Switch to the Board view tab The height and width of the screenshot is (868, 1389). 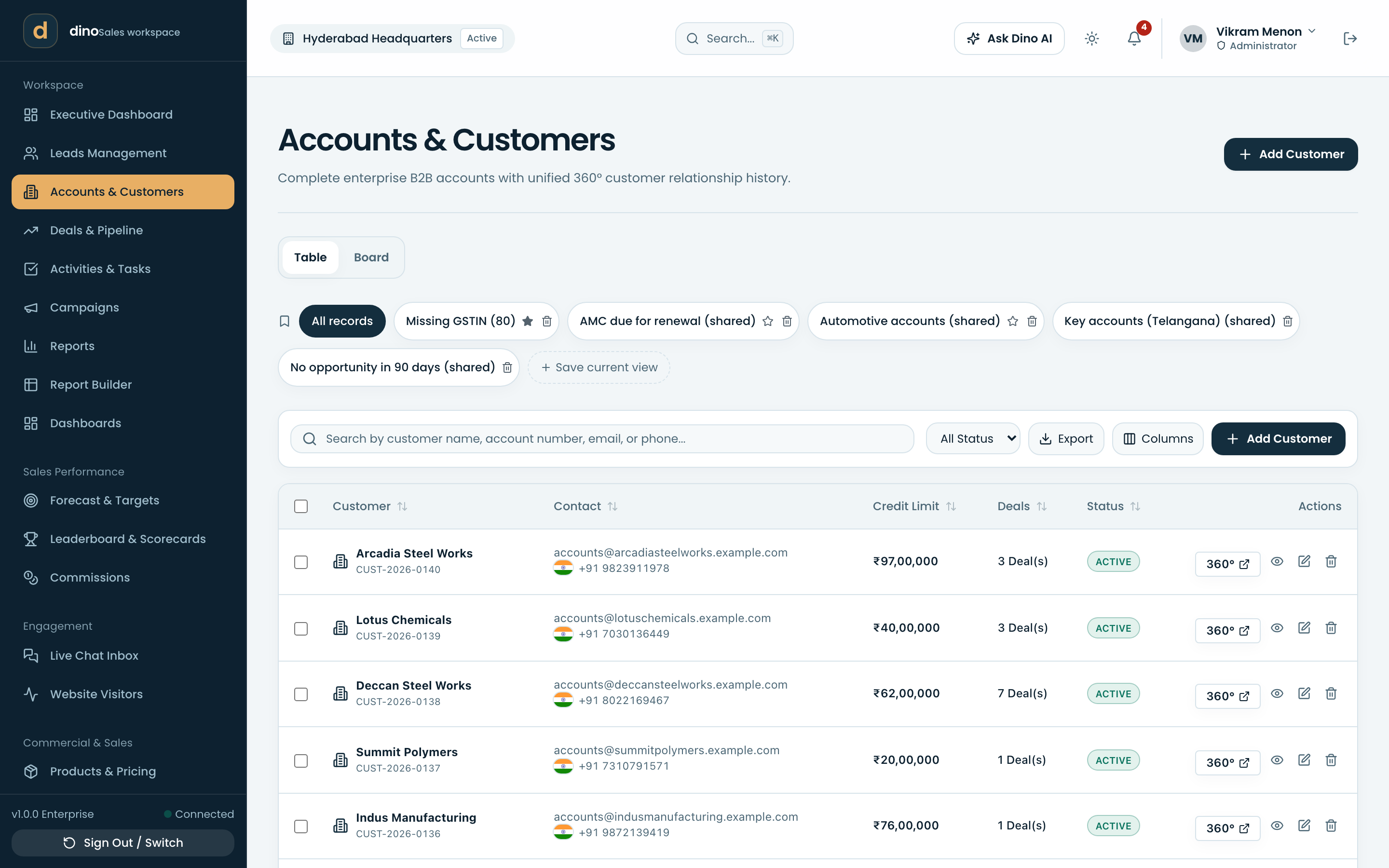pos(371,257)
